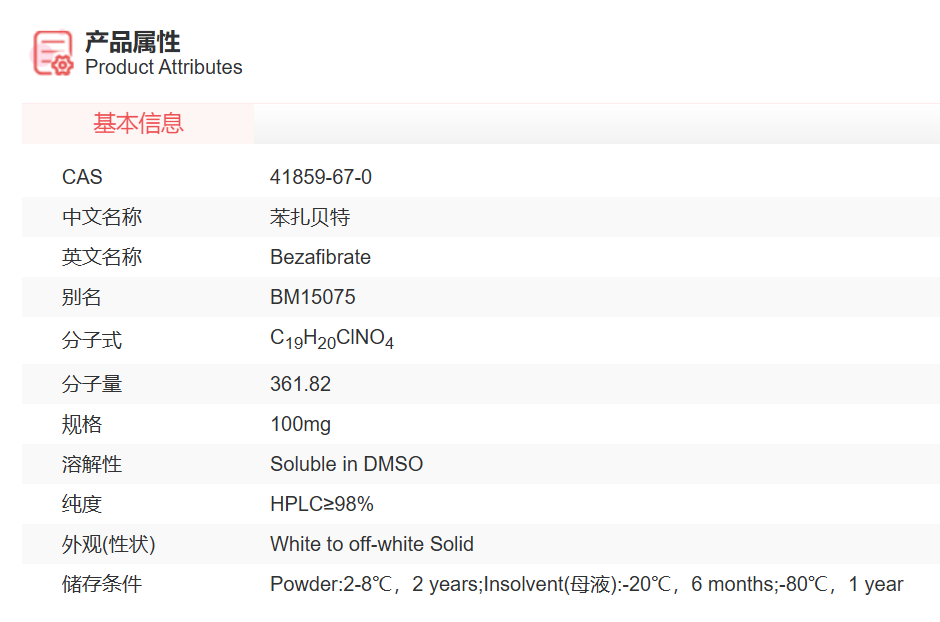The width and height of the screenshot is (940, 622).
Task: Click the 分子式 row label
Action: point(92,340)
